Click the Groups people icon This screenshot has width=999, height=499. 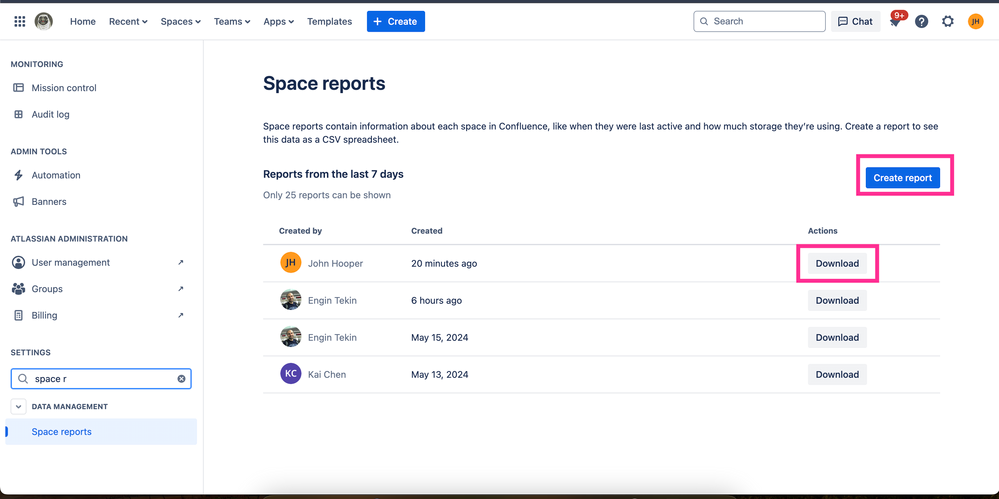[x=18, y=289]
